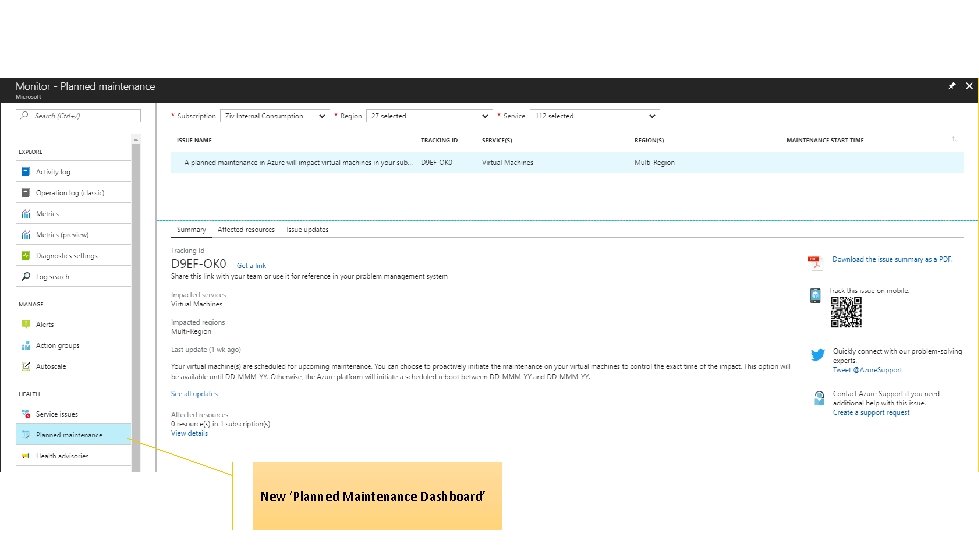979x551 pixels.
Task: Open Autoscale menu item
Action: (x=74, y=366)
